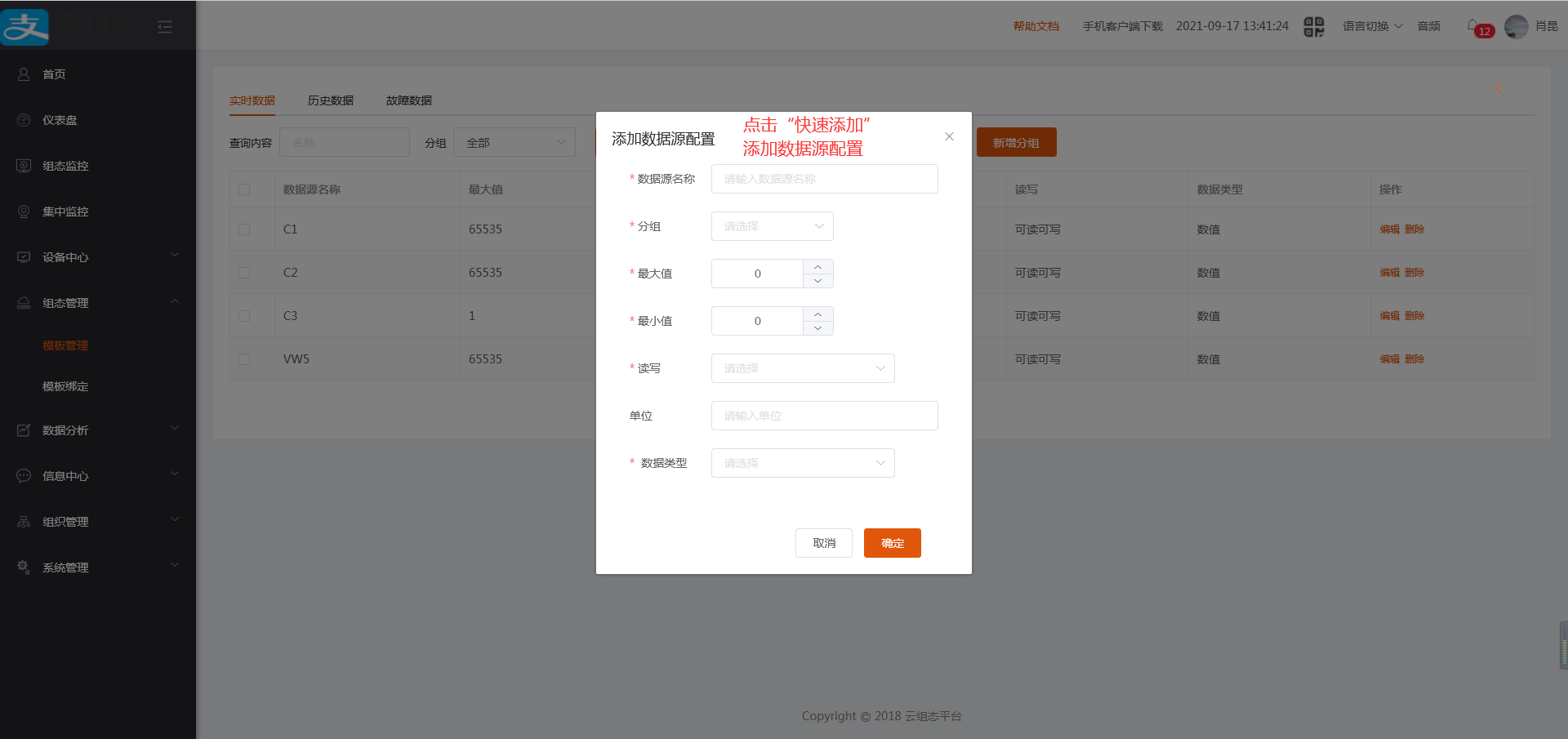Focus the 查询内容 name search field
Viewport: 1568px width, 739px height.
pyautogui.click(x=344, y=142)
